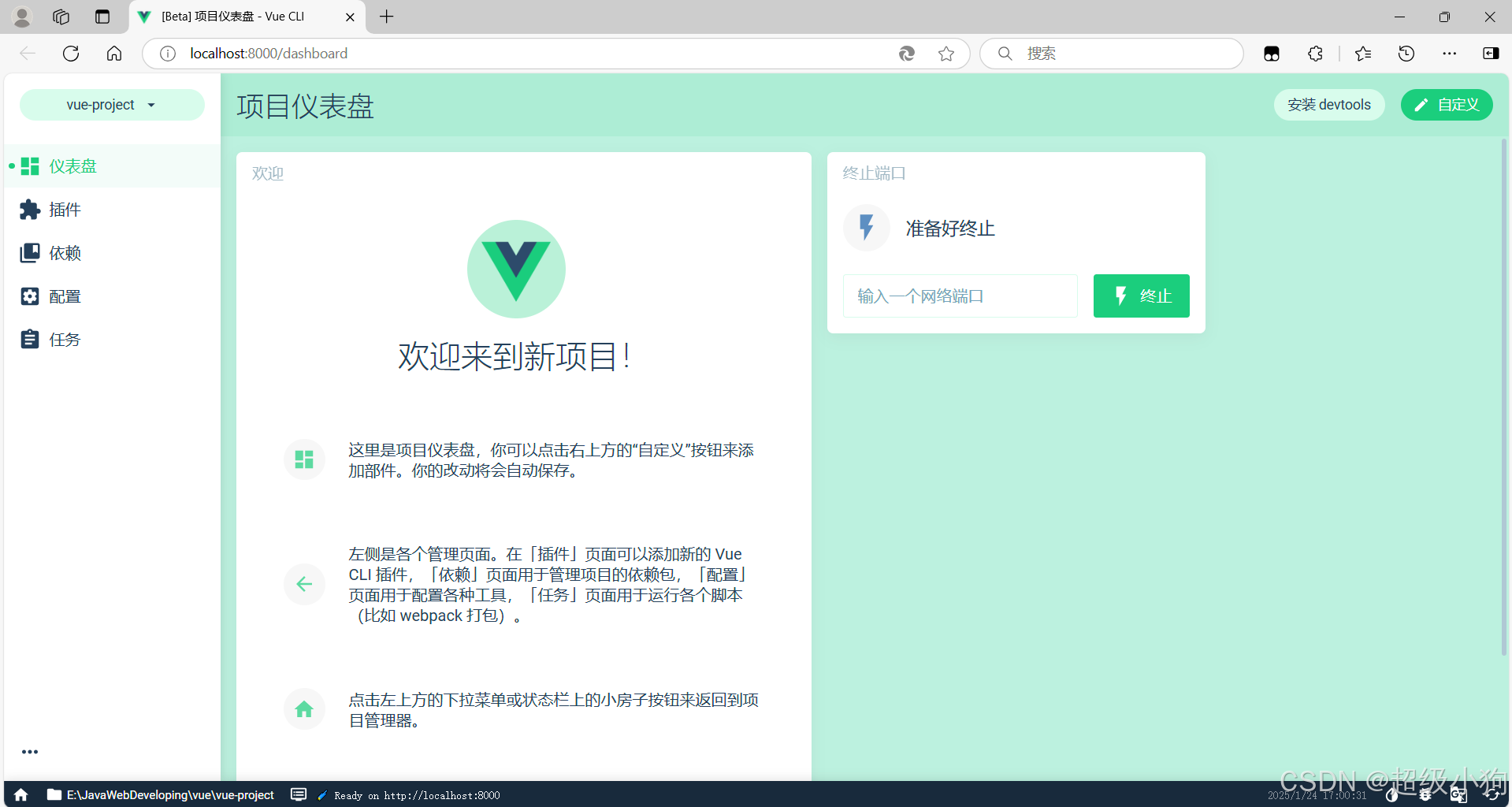The height and width of the screenshot is (807, 1512).
Task: Open the browser extensions puzzle icon
Action: (1315, 54)
